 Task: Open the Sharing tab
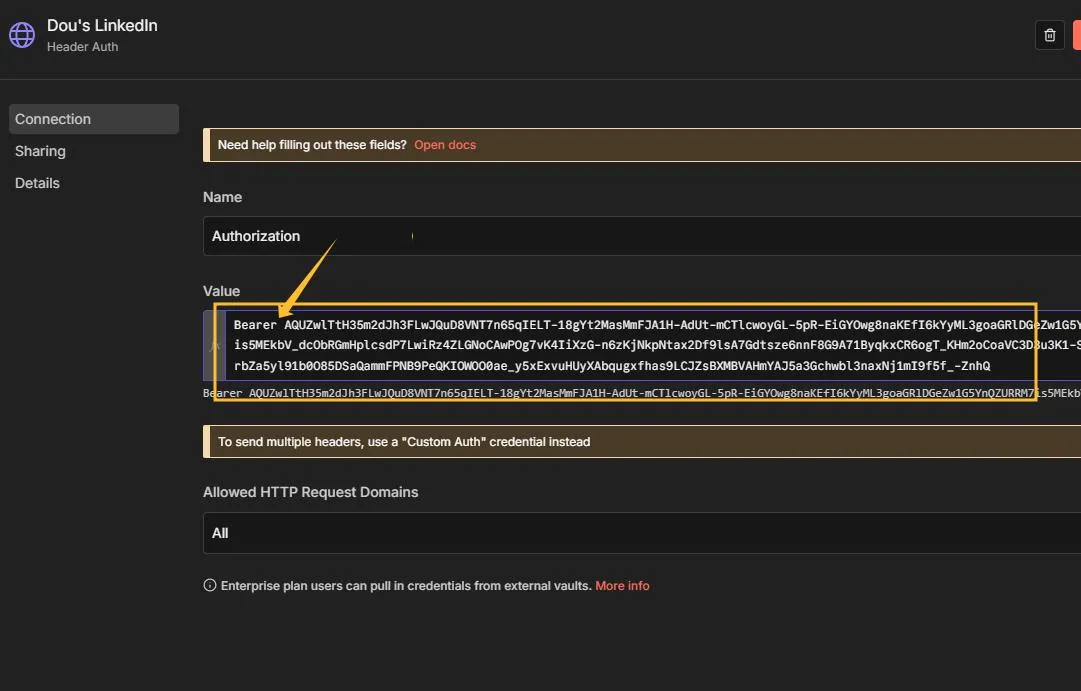click(x=40, y=150)
